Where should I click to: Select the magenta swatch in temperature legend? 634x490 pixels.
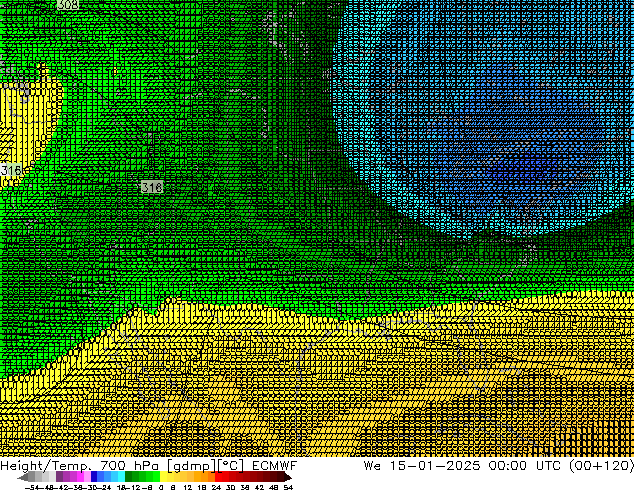(x=80, y=476)
